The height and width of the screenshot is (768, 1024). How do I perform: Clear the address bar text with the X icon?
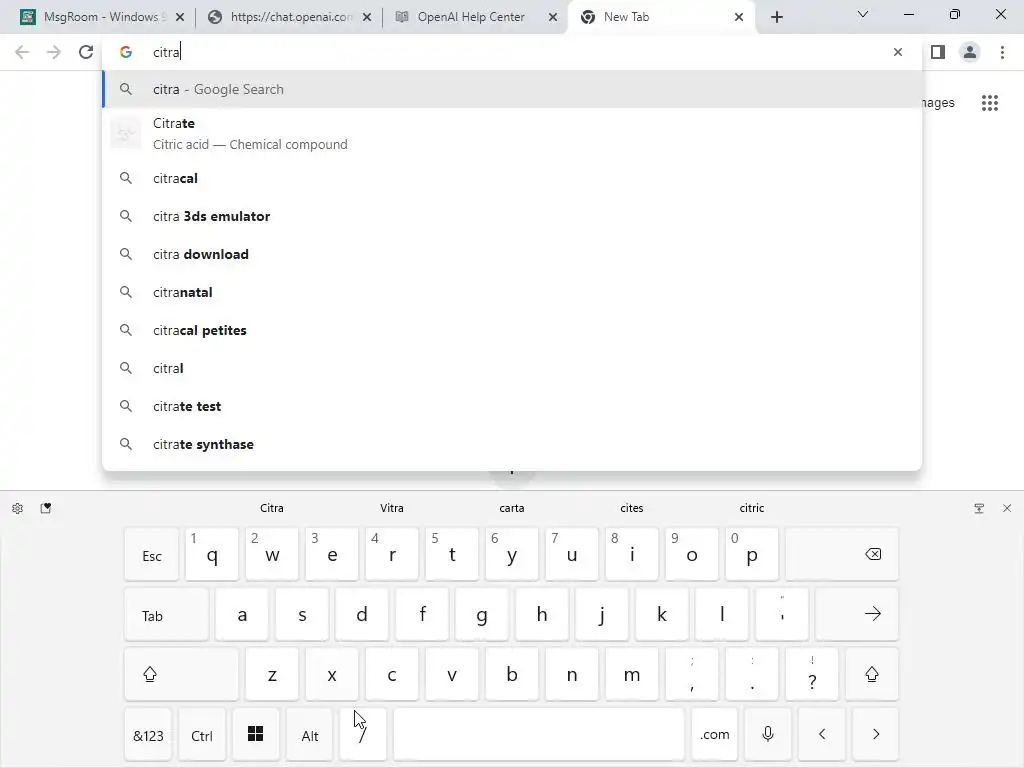(898, 52)
